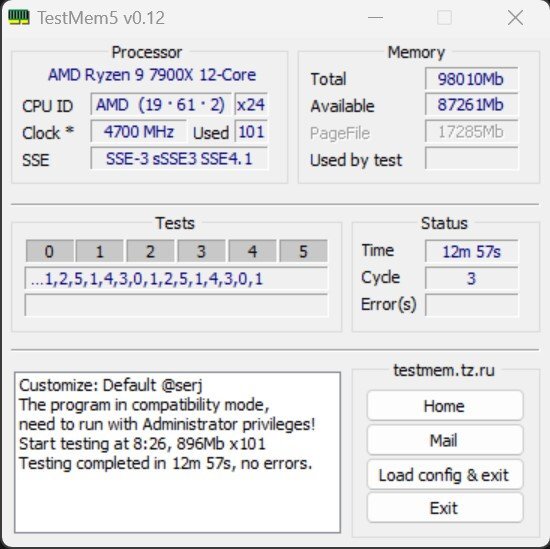Click the Used threads value 101

(251, 132)
